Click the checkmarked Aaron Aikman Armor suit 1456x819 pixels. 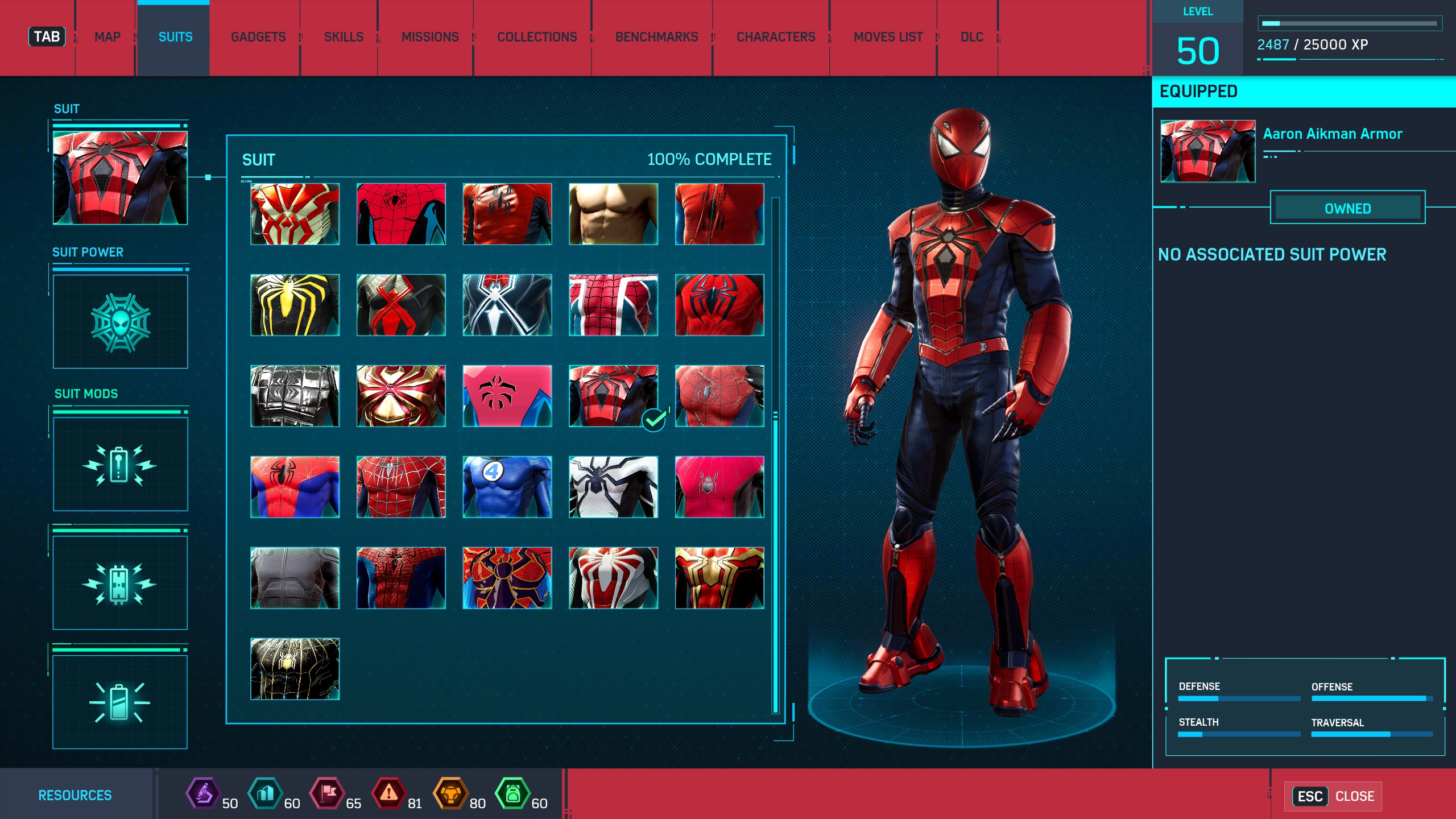tap(613, 396)
